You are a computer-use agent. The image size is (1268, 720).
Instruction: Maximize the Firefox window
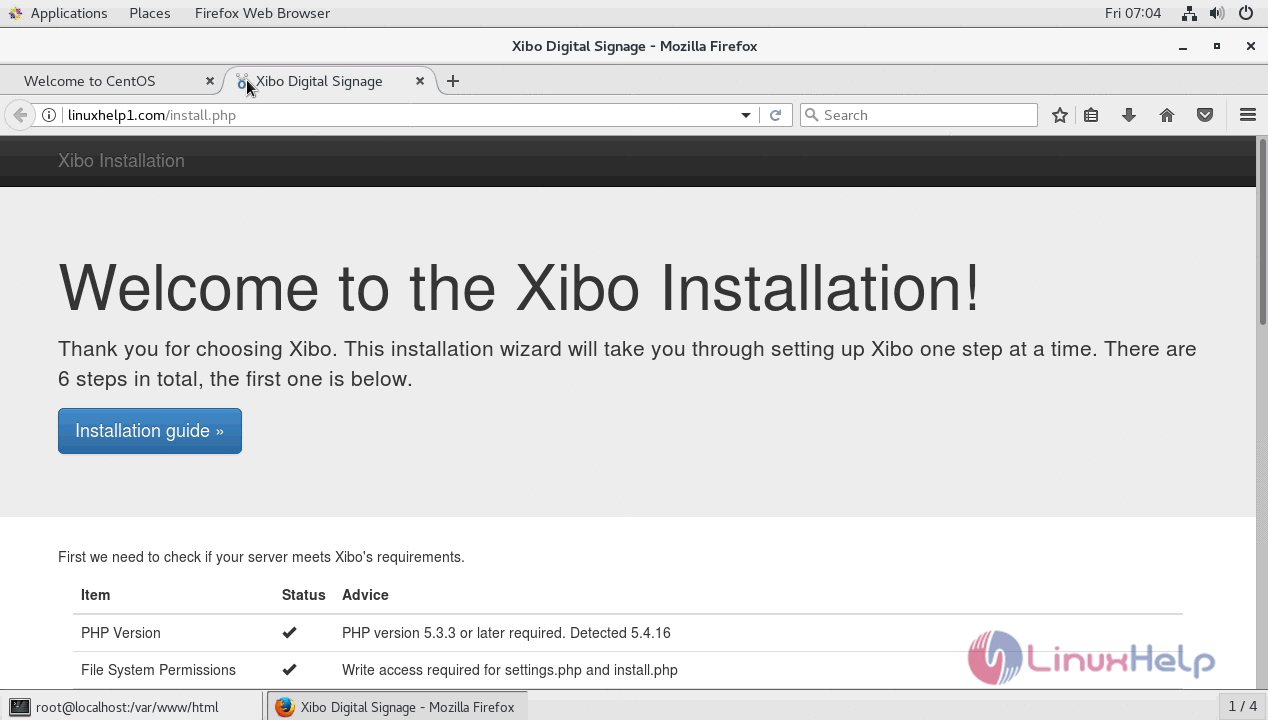pos(1217,46)
